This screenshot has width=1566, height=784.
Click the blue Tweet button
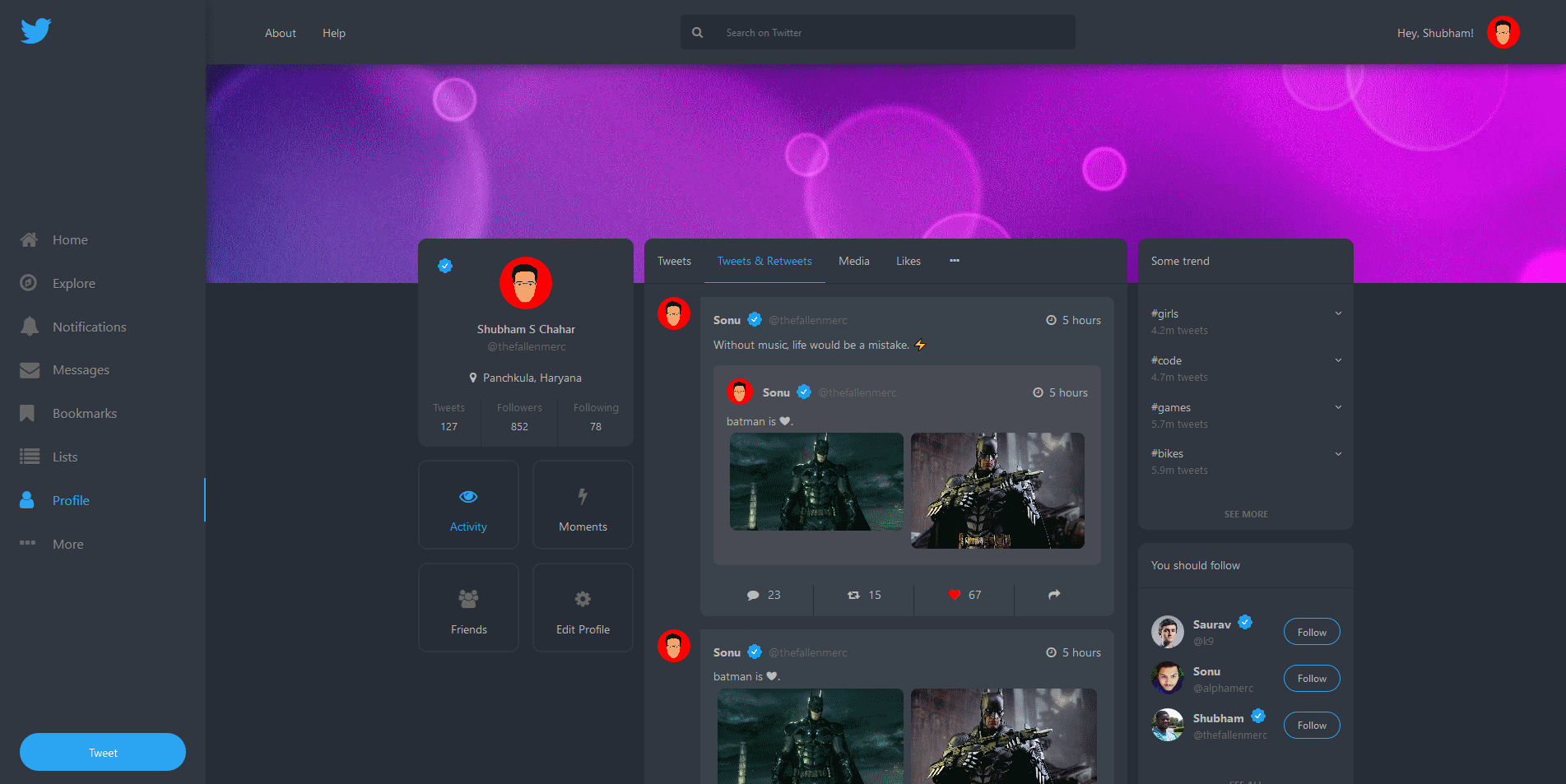(103, 752)
